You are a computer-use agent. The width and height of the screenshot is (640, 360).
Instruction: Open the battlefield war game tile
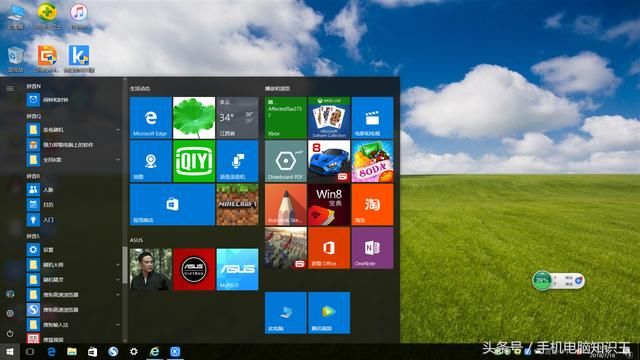tap(286, 248)
